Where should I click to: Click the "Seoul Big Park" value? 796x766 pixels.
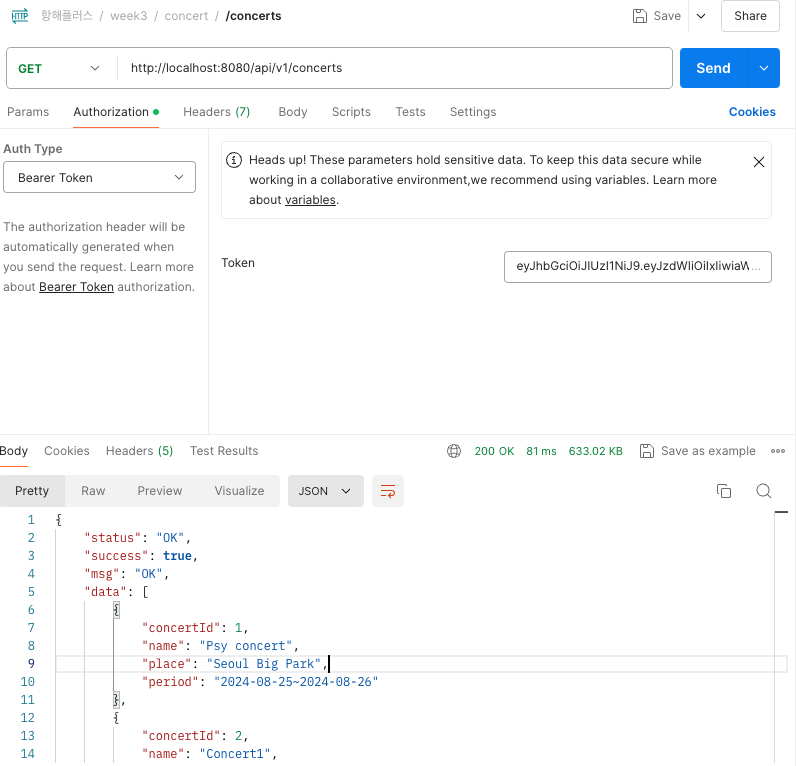263,664
